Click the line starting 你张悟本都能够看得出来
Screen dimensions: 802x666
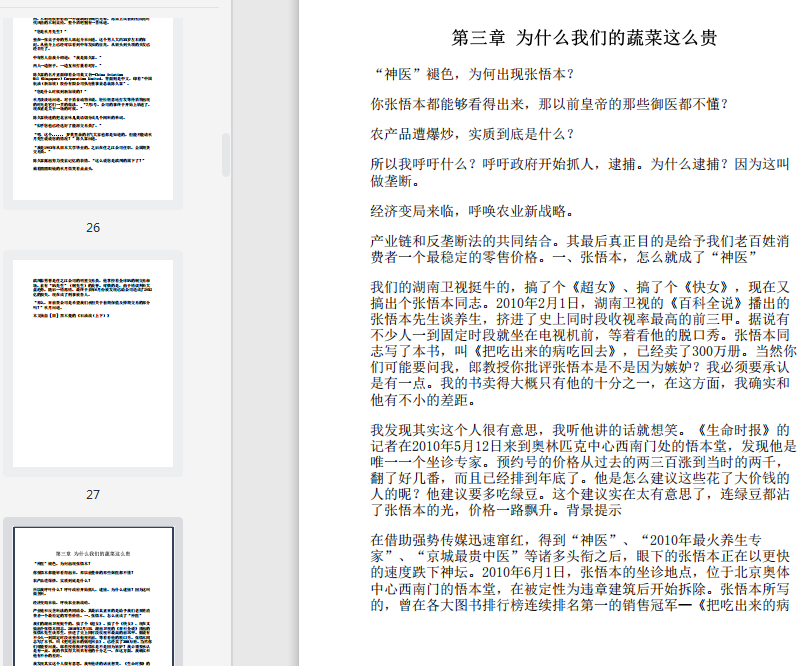pyautogui.click(x=550, y=104)
